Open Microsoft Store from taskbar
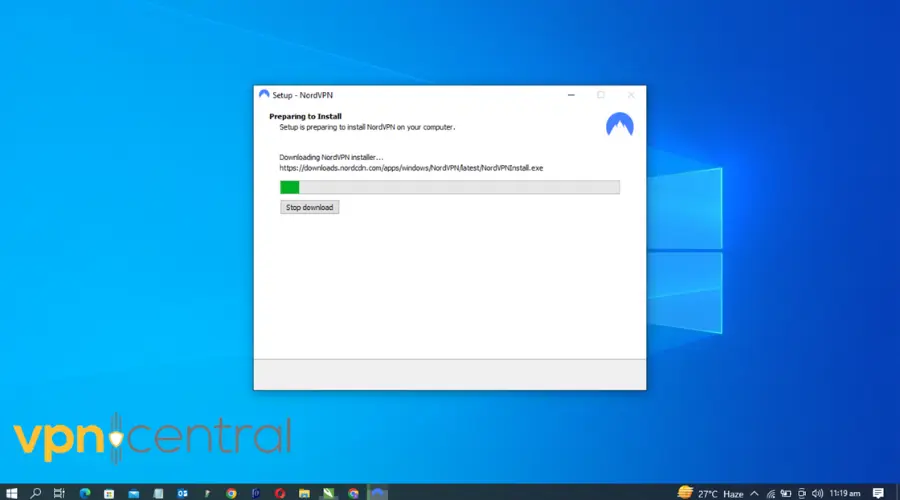900x500 pixels. click(109, 493)
